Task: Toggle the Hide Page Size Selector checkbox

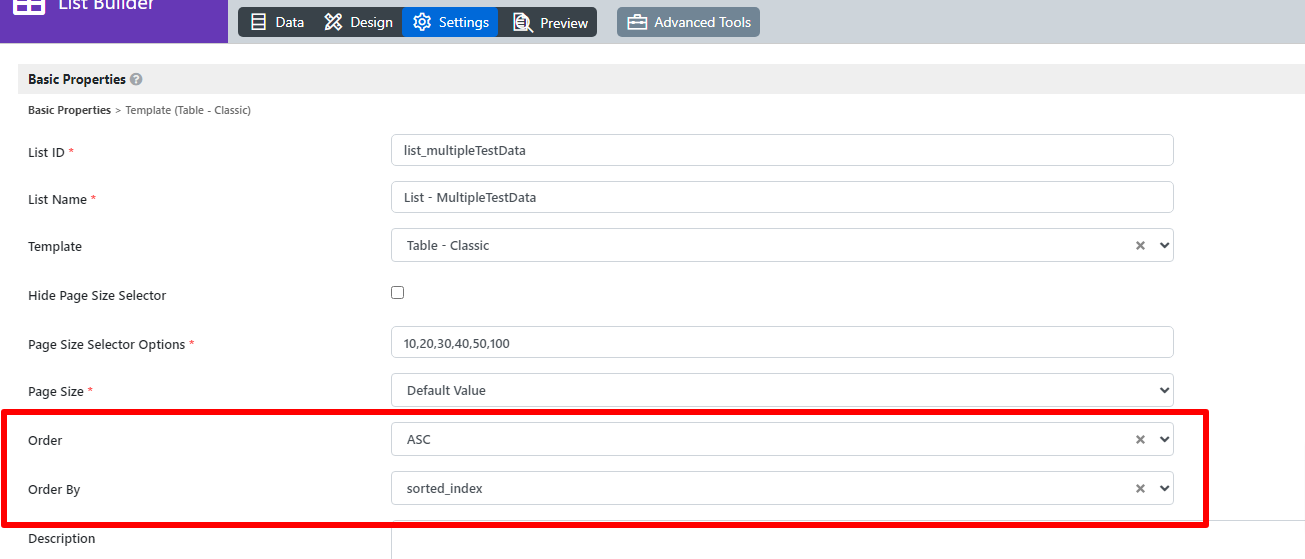Action: point(397,293)
